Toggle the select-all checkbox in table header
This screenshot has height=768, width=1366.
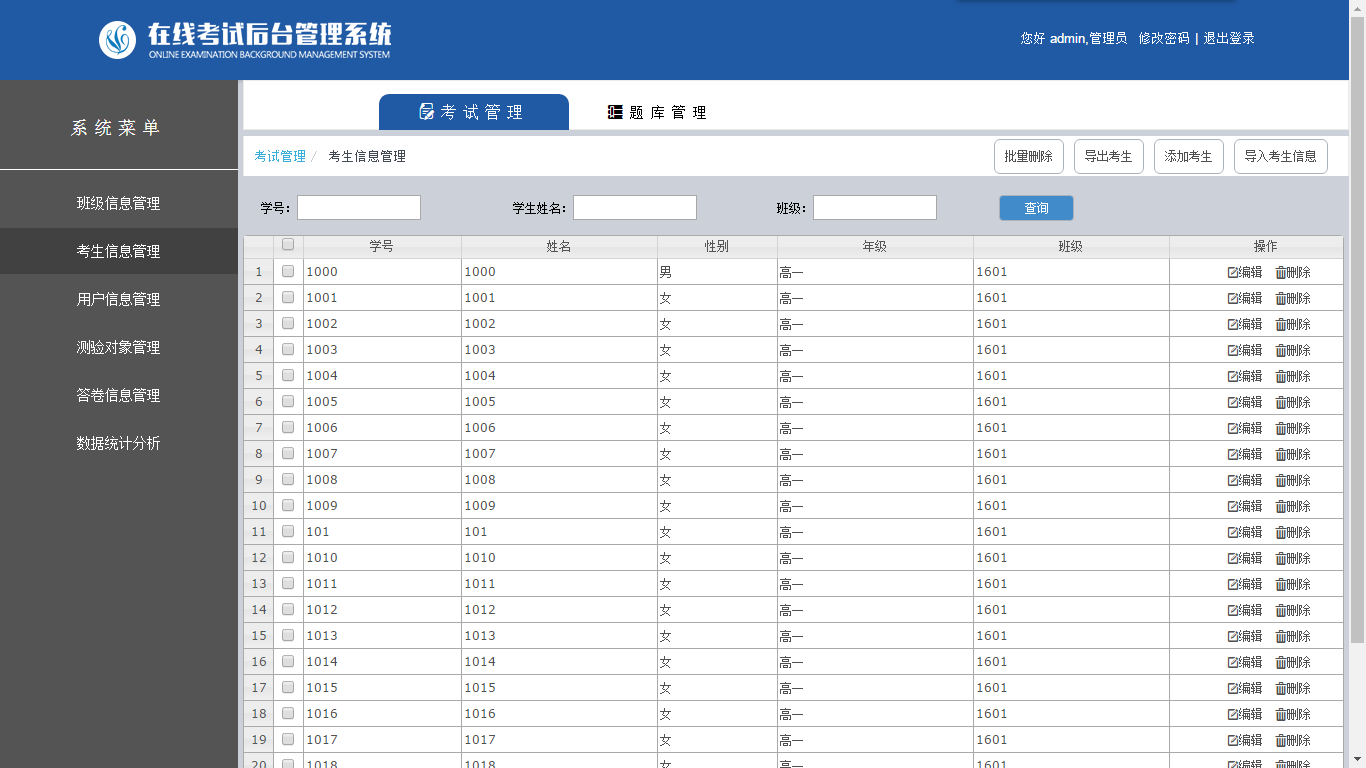pyautogui.click(x=288, y=244)
